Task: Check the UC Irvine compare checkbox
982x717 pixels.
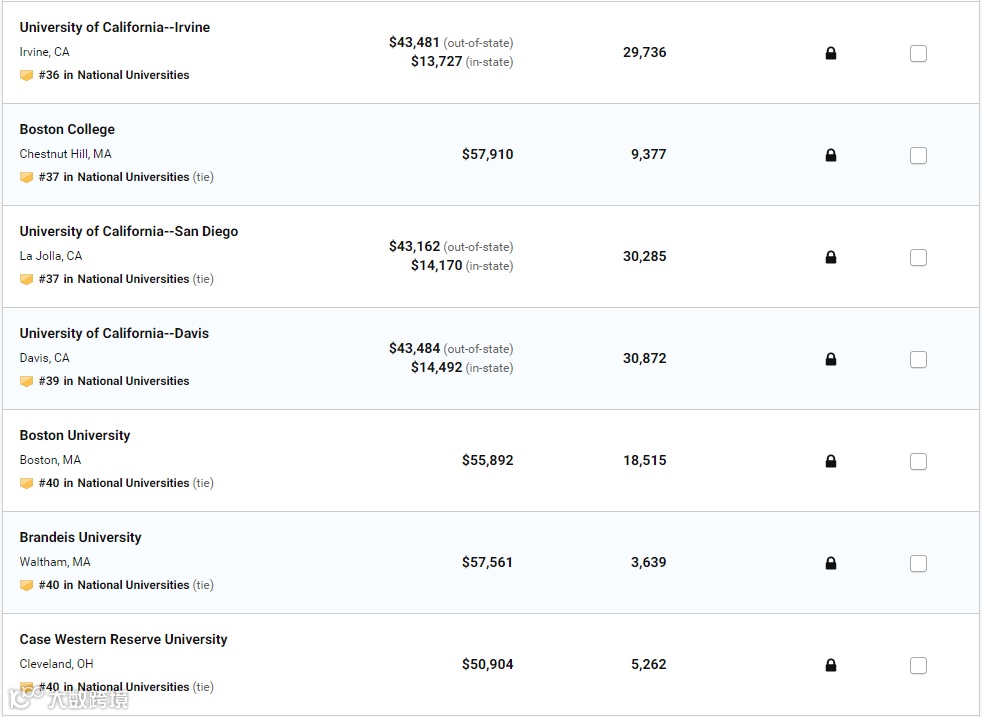Action: [x=918, y=54]
